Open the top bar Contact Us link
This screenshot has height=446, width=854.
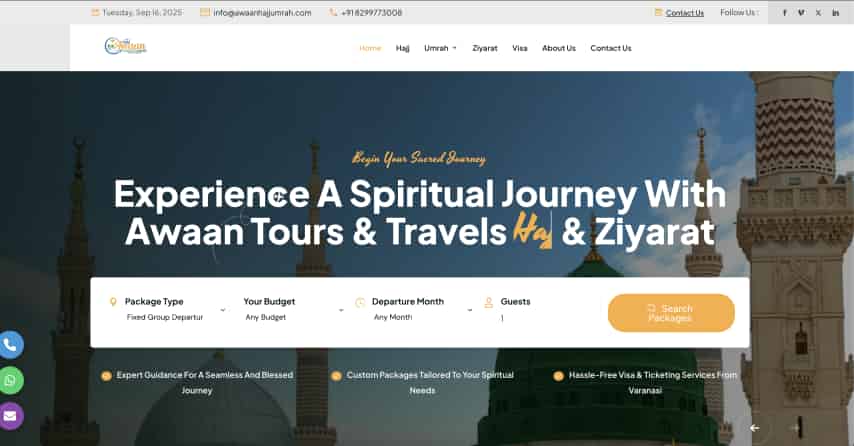click(685, 13)
